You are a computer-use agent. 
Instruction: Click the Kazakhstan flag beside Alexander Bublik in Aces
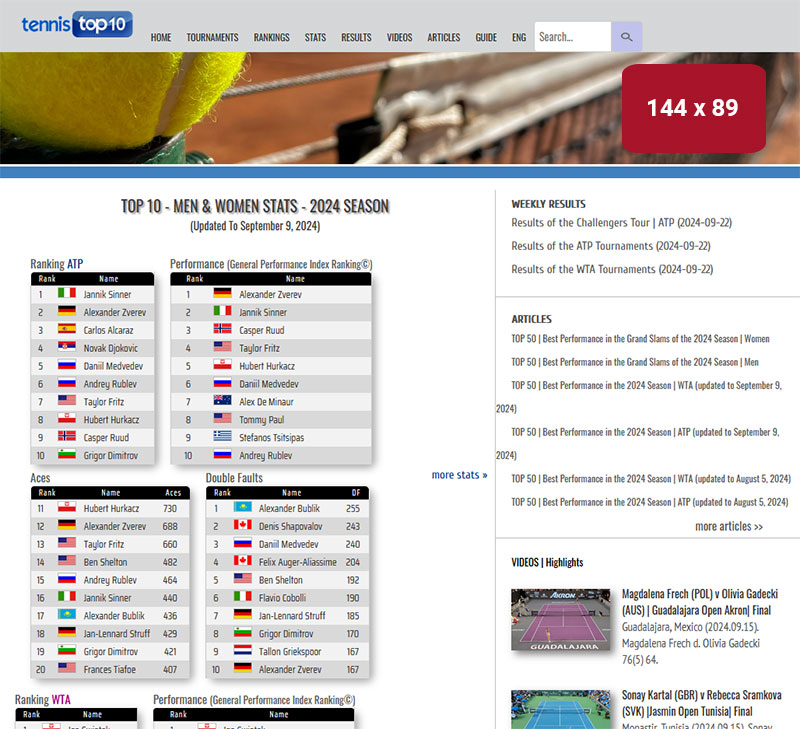pos(67,614)
